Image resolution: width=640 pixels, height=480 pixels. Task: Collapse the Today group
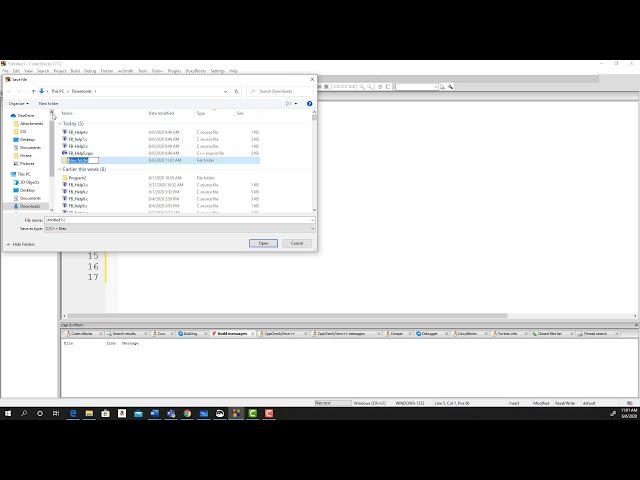coord(60,124)
